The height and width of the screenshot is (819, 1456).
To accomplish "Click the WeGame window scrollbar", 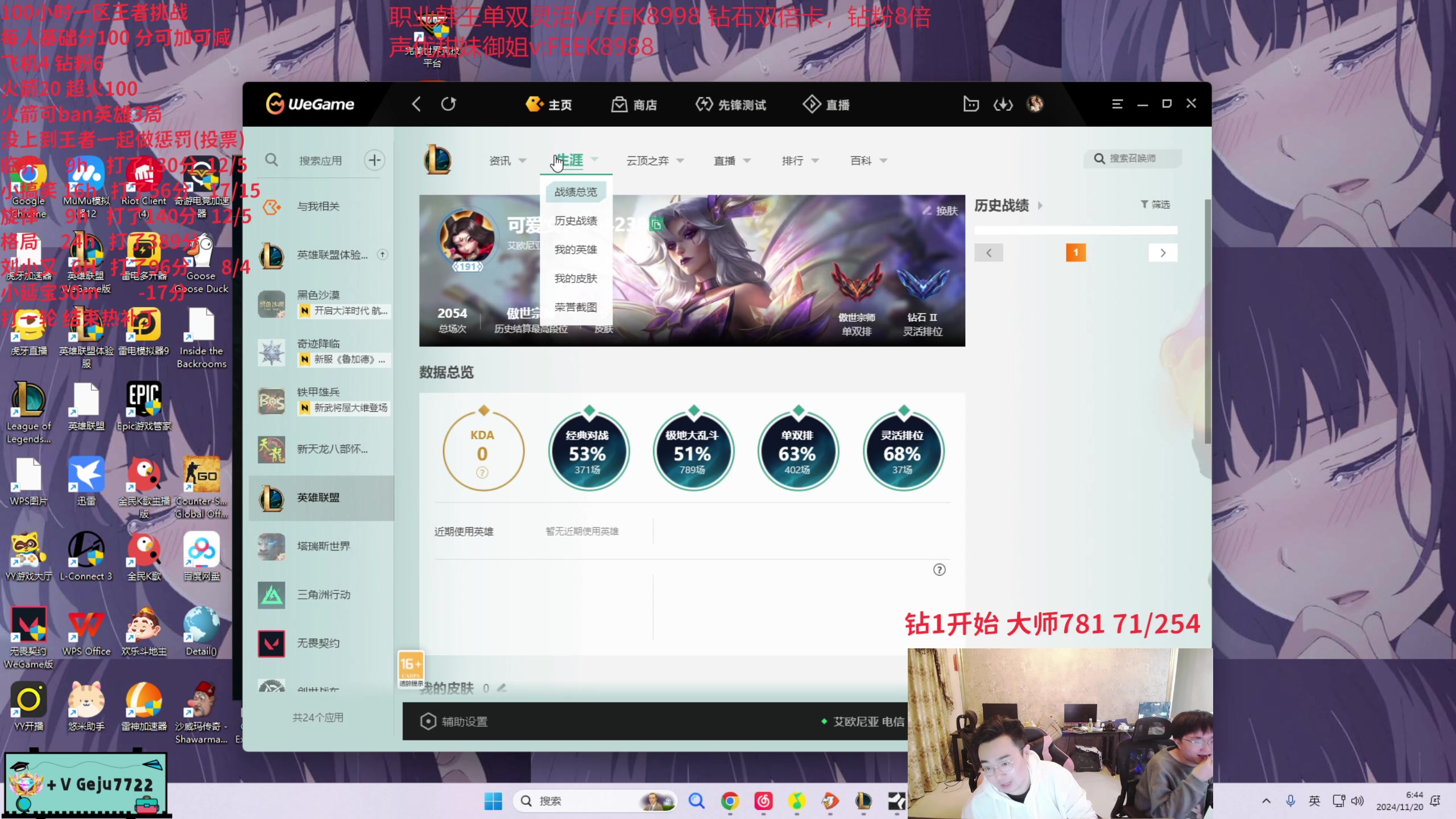I will [x=1207, y=321].
